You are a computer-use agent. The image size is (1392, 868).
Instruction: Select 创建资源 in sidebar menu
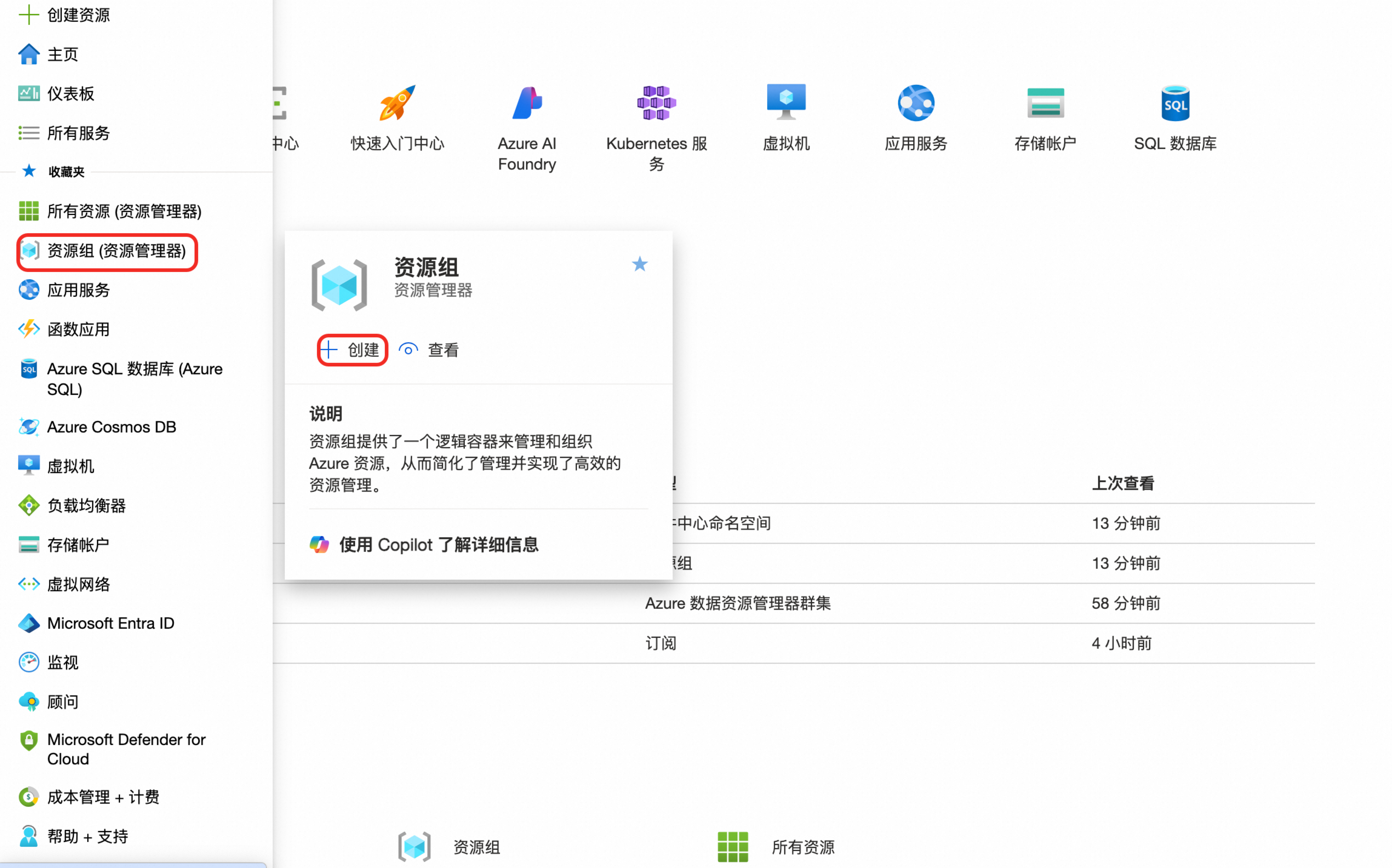[x=78, y=15]
